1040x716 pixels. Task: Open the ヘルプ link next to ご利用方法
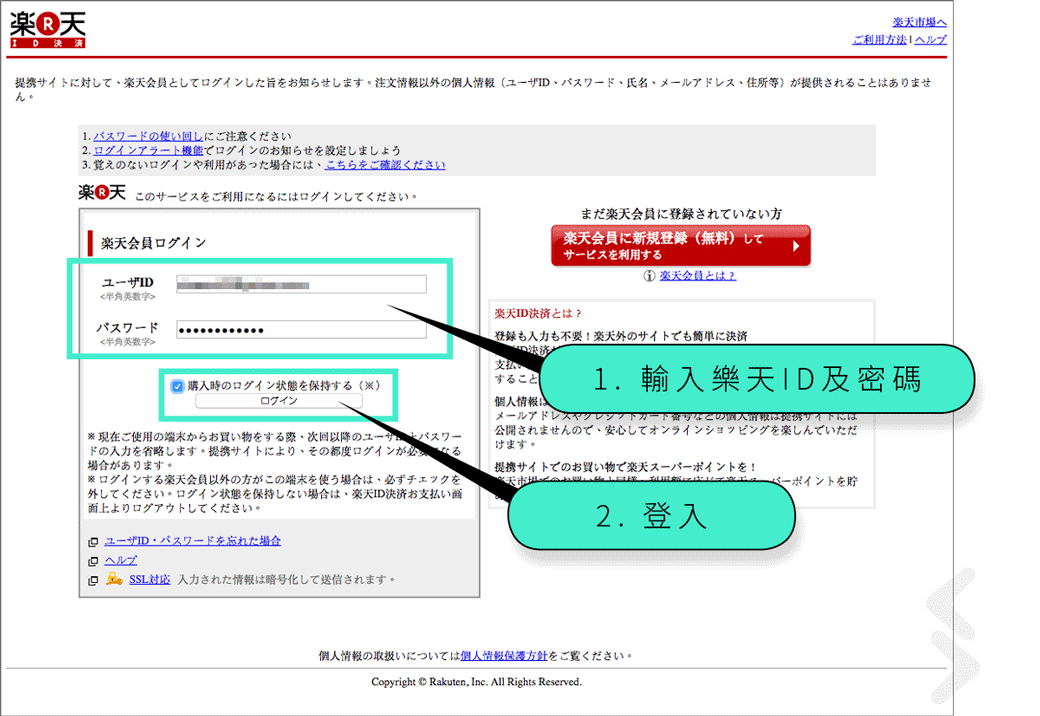pos(931,40)
